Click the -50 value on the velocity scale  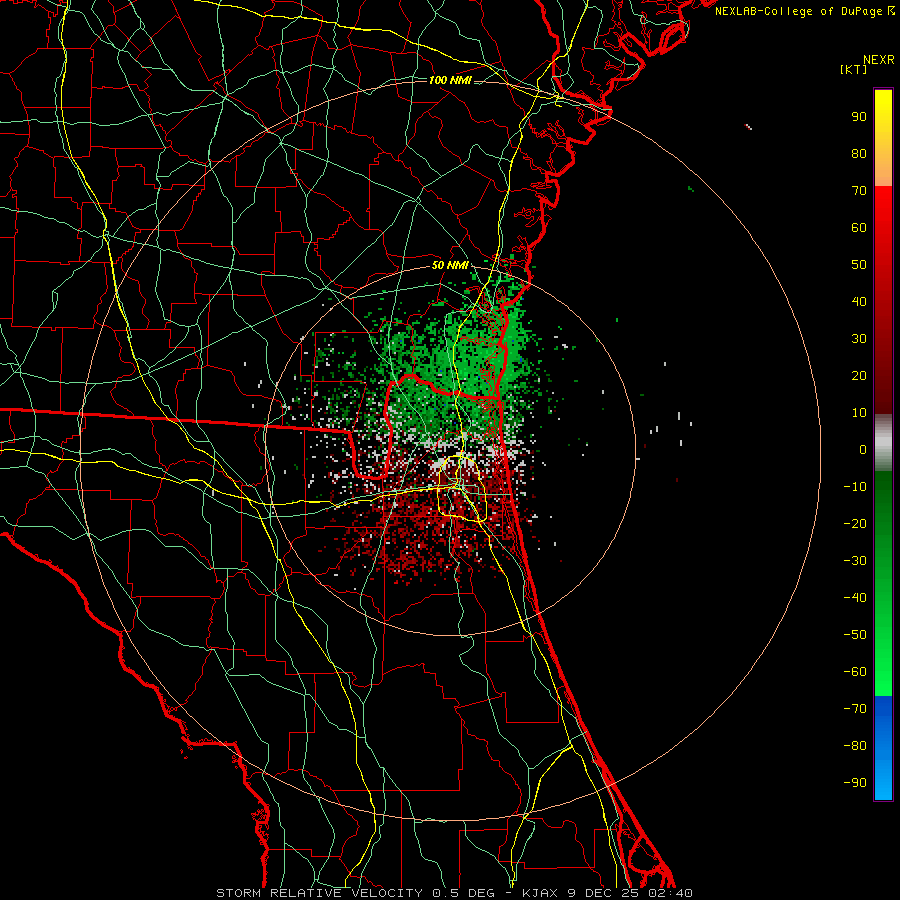click(855, 635)
